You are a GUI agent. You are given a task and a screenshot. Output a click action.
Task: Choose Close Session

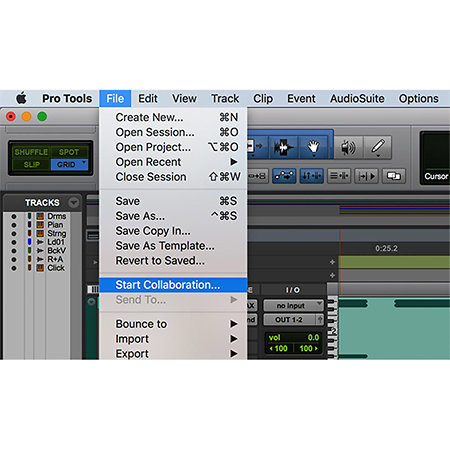click(173, 177)
